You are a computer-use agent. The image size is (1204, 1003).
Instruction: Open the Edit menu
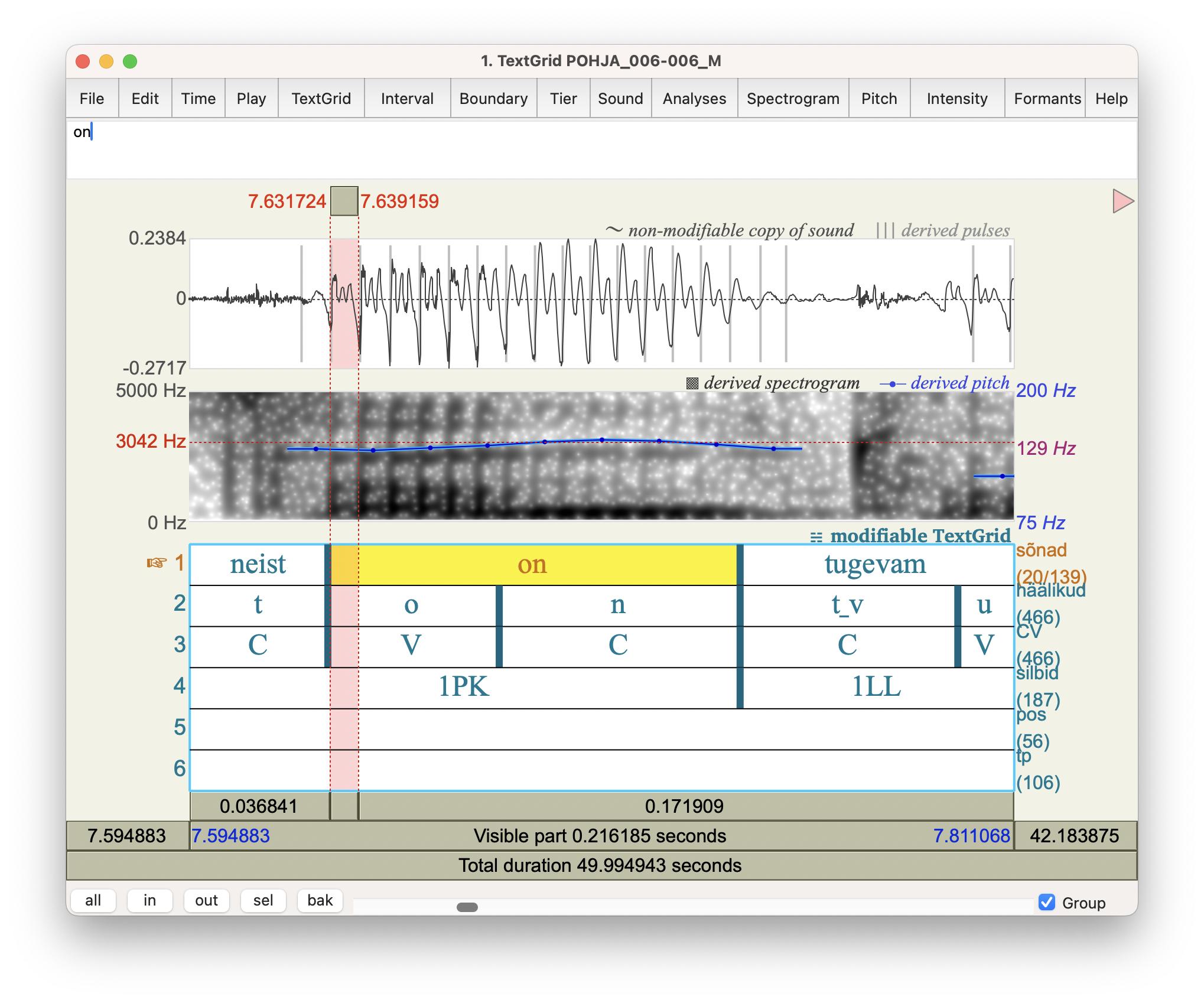145,99
